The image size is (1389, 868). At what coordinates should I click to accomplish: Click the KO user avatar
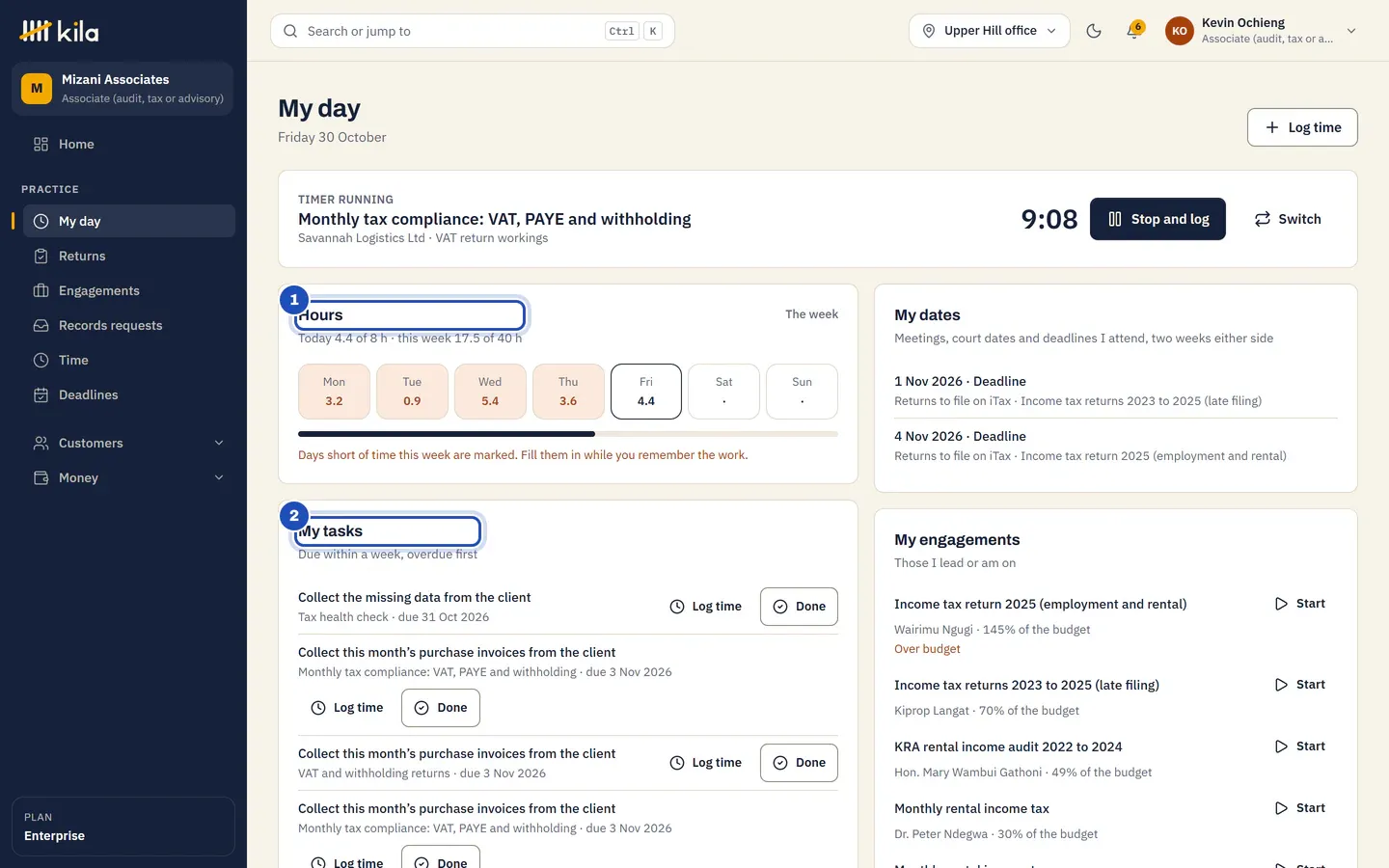(1180, 31)
